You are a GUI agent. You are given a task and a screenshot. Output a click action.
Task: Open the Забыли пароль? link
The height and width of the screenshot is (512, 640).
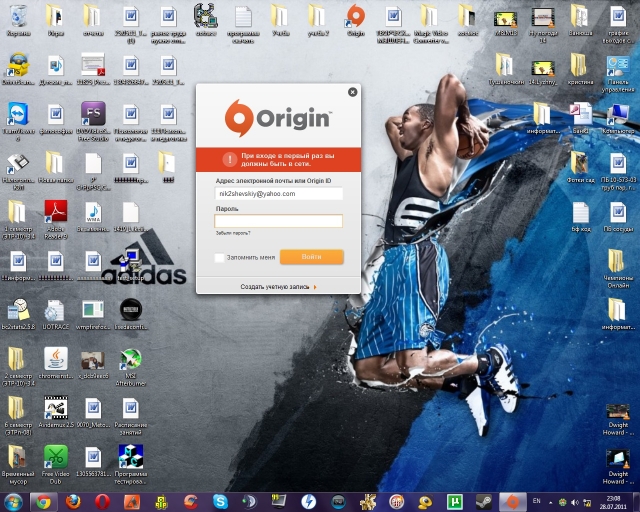233,233
